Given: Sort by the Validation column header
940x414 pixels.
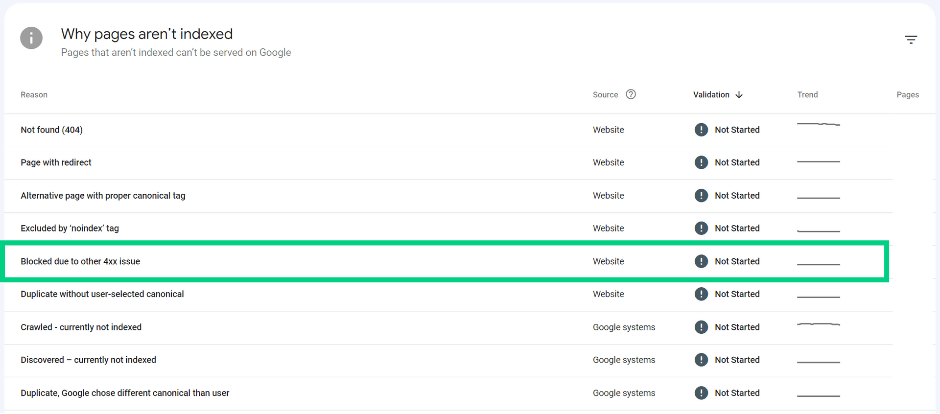Looking at the screenshot, I should (x=712, y=95).
